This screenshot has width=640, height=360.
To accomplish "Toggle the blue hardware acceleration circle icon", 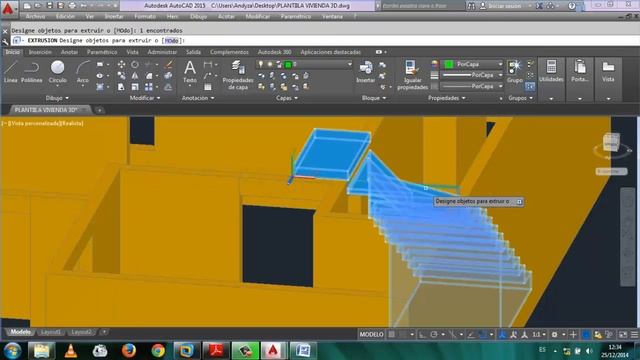I will pyautogui.click(x=586, y=335).
